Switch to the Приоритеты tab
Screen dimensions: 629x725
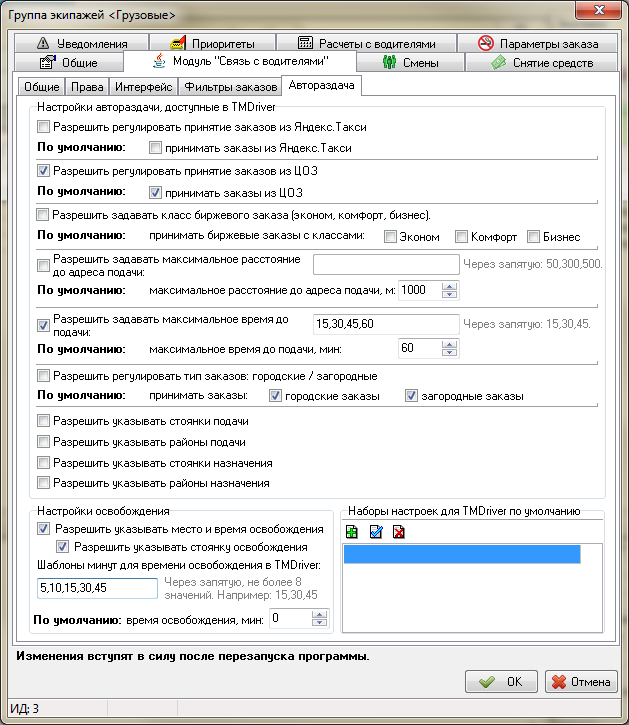point(214,44)
